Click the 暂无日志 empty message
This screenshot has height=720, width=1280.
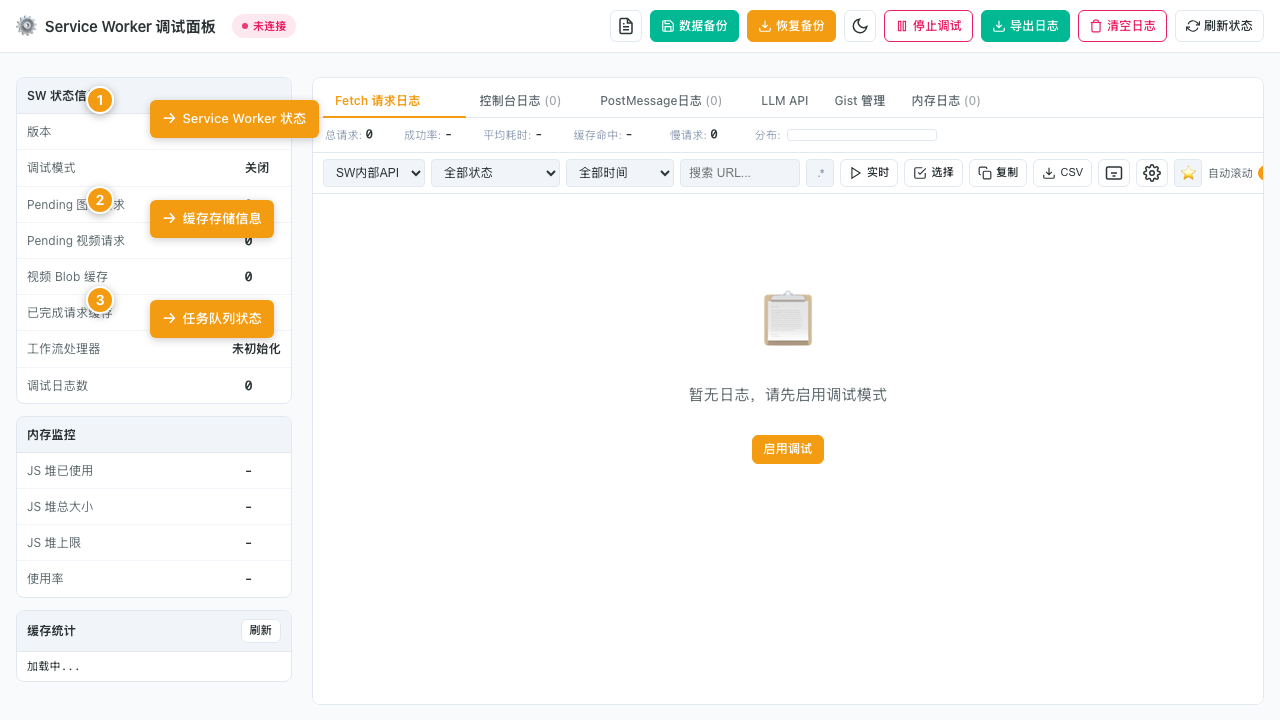pos(788,395)
